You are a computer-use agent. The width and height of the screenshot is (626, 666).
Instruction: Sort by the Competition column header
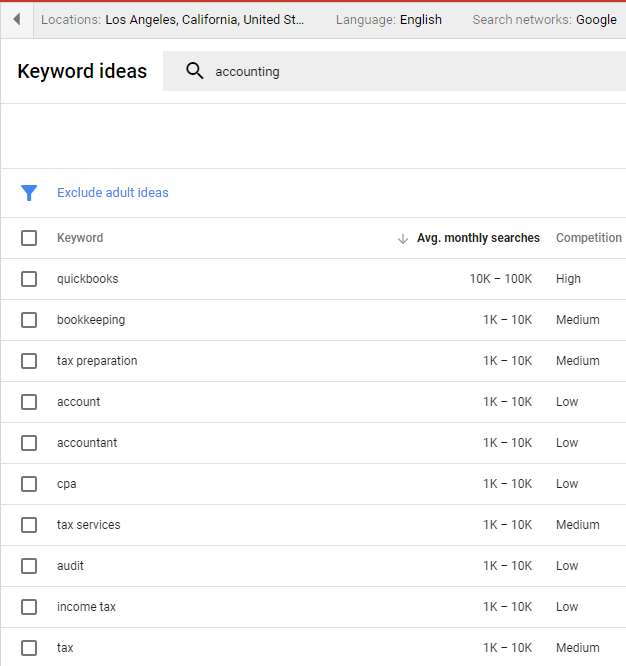(x=589, y=238)
